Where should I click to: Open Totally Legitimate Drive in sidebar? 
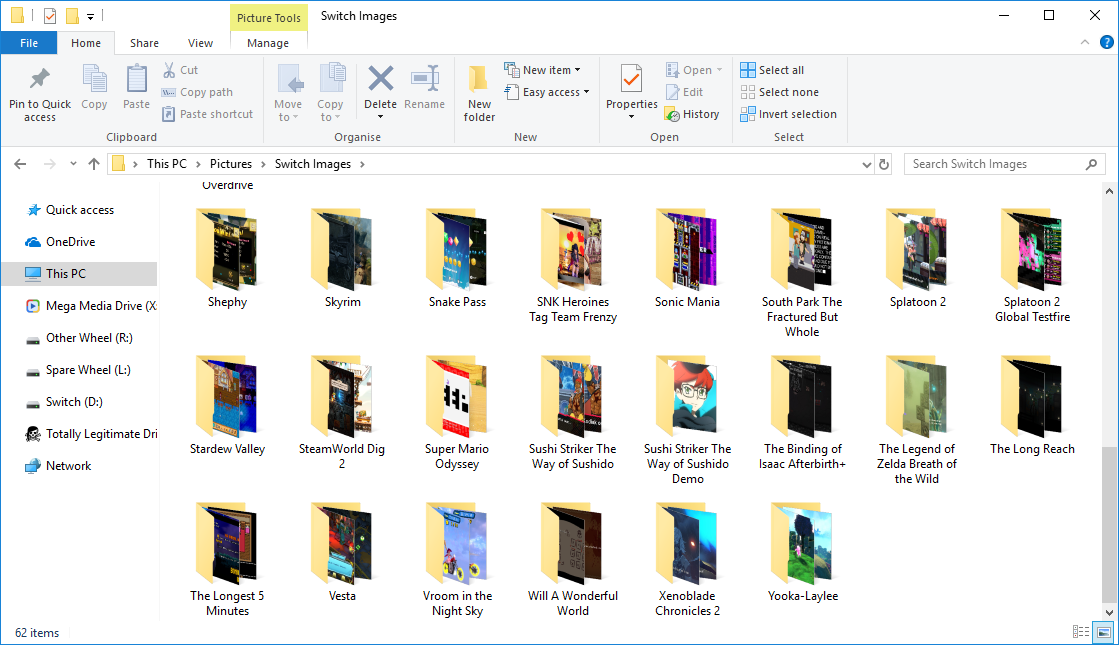tap(91, 434)
